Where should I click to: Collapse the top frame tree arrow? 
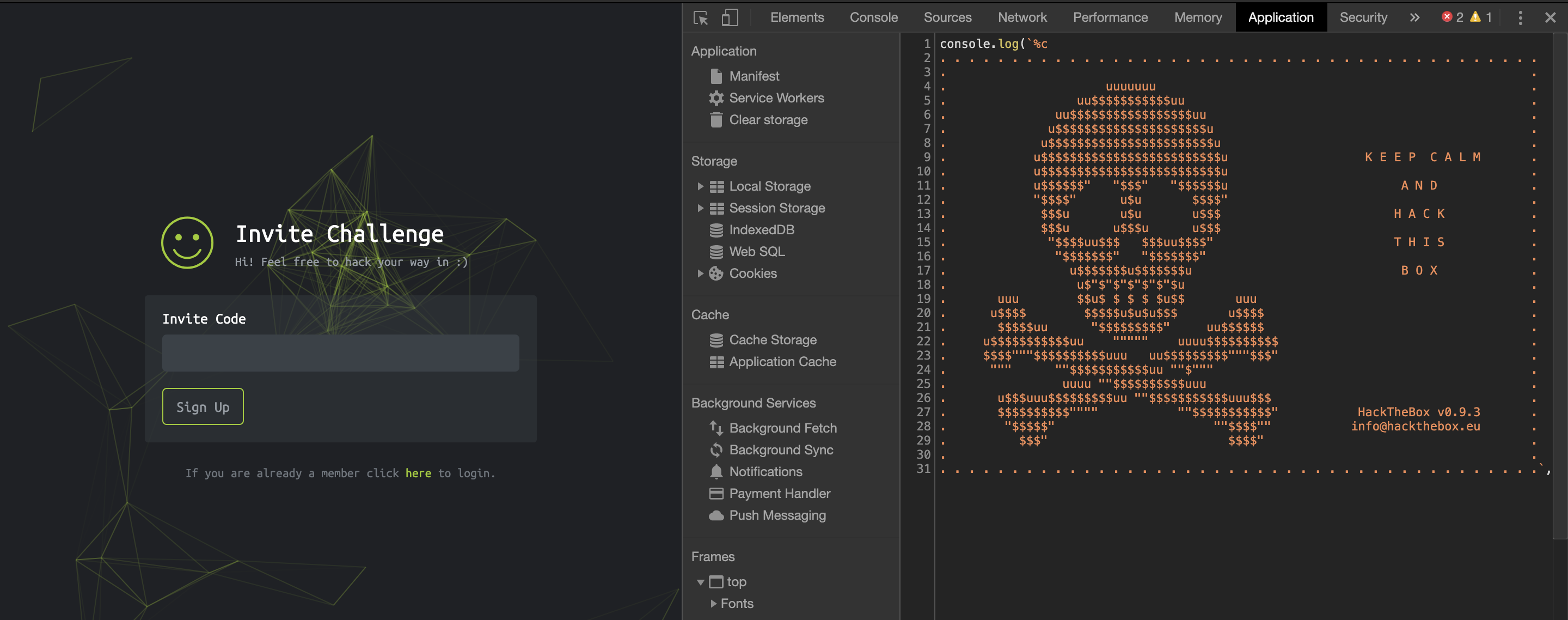tap(701, 582)
